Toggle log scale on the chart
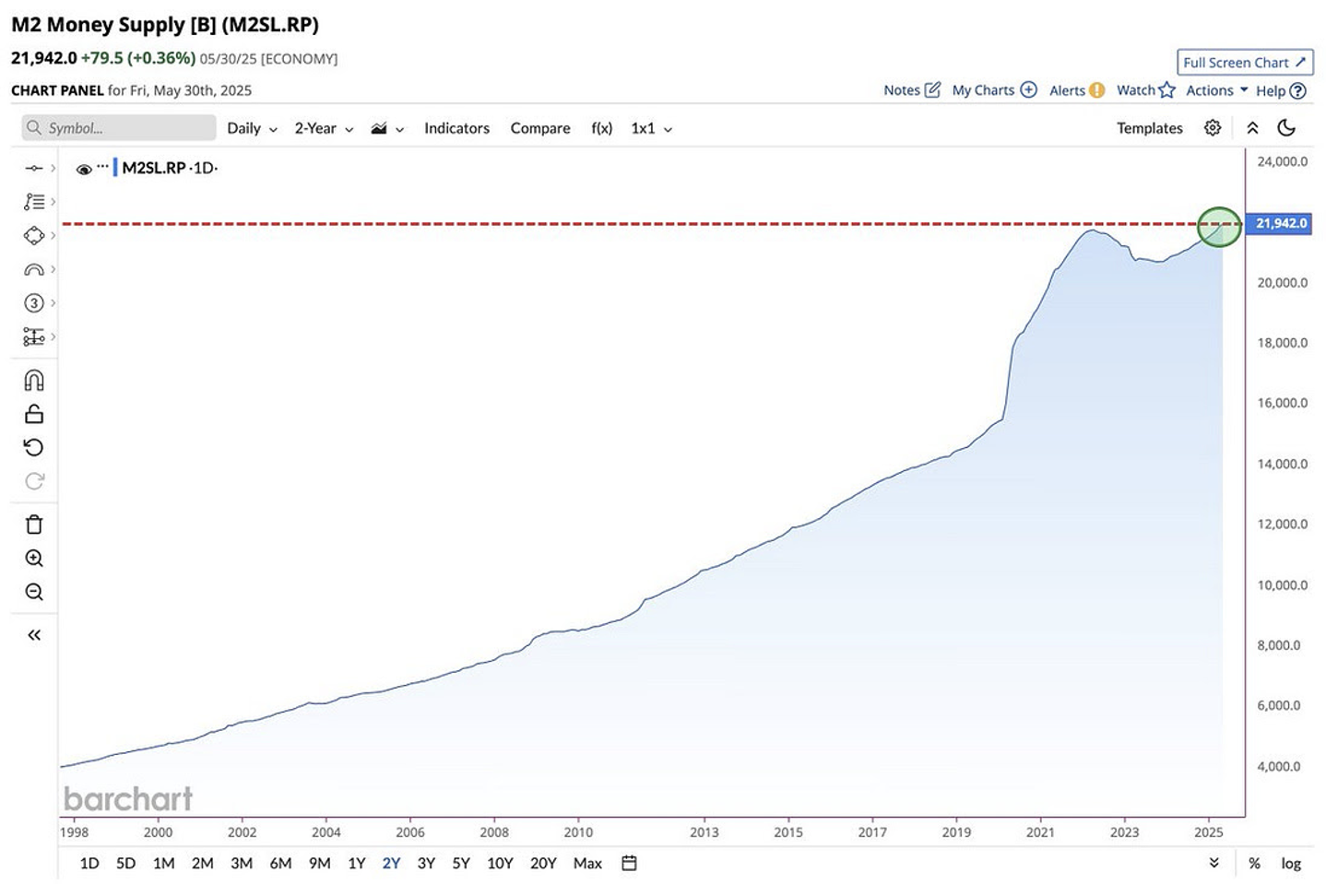1326x896 pixels. pyautogui.click(x=1290, y=864)
